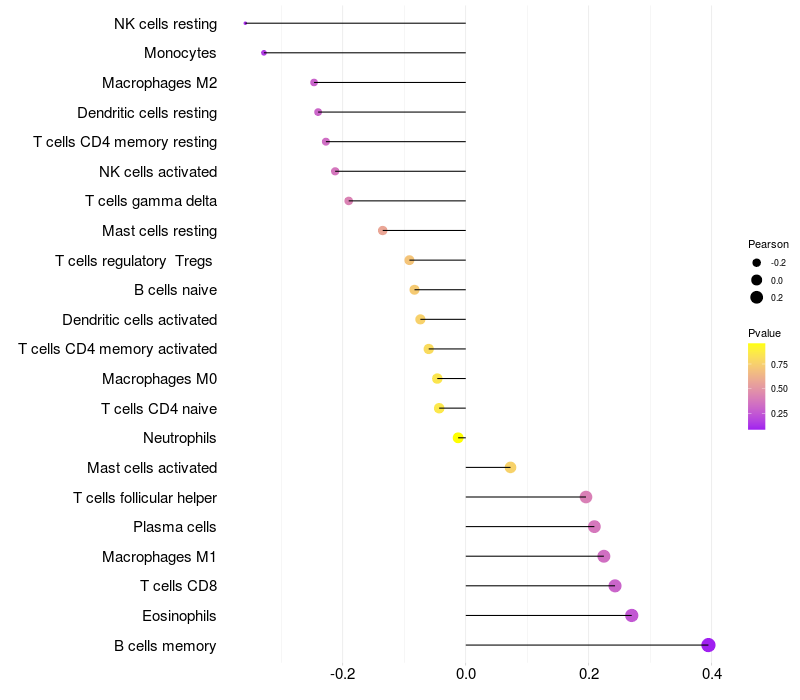Select the Monocytes data point

point(263,52)
